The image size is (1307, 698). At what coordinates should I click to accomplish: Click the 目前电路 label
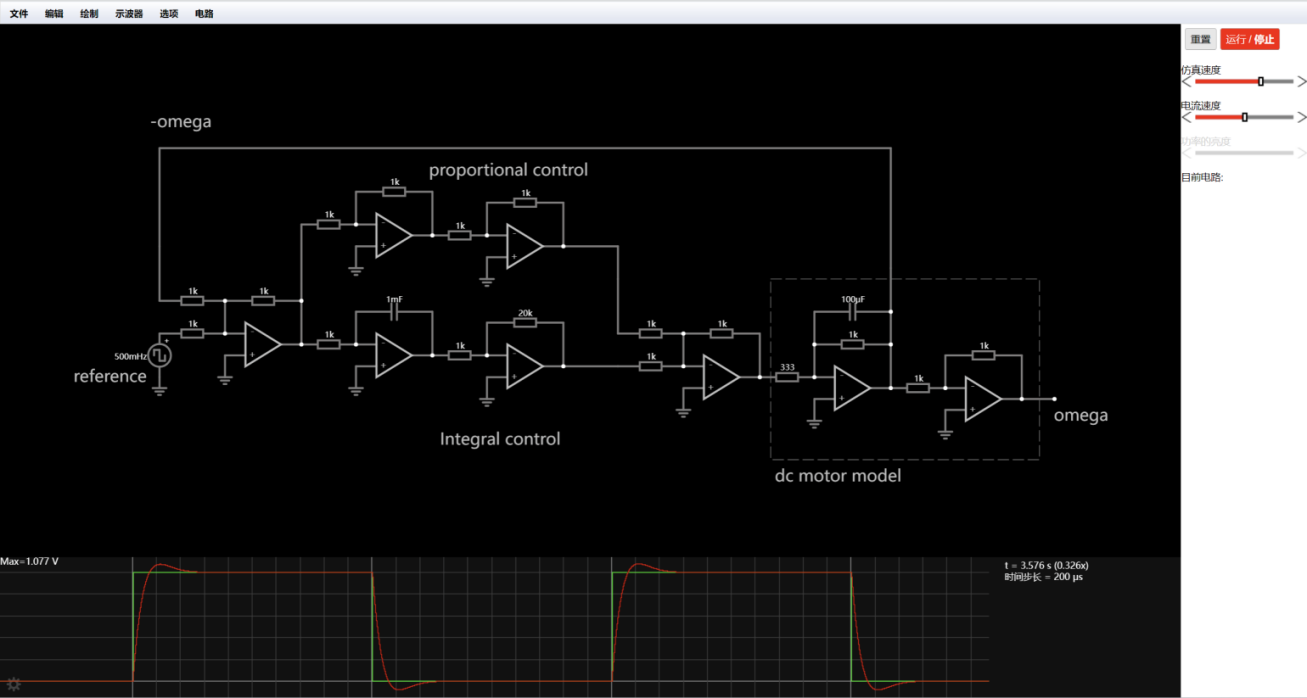pyautogui.click(x=1203, y=177)
